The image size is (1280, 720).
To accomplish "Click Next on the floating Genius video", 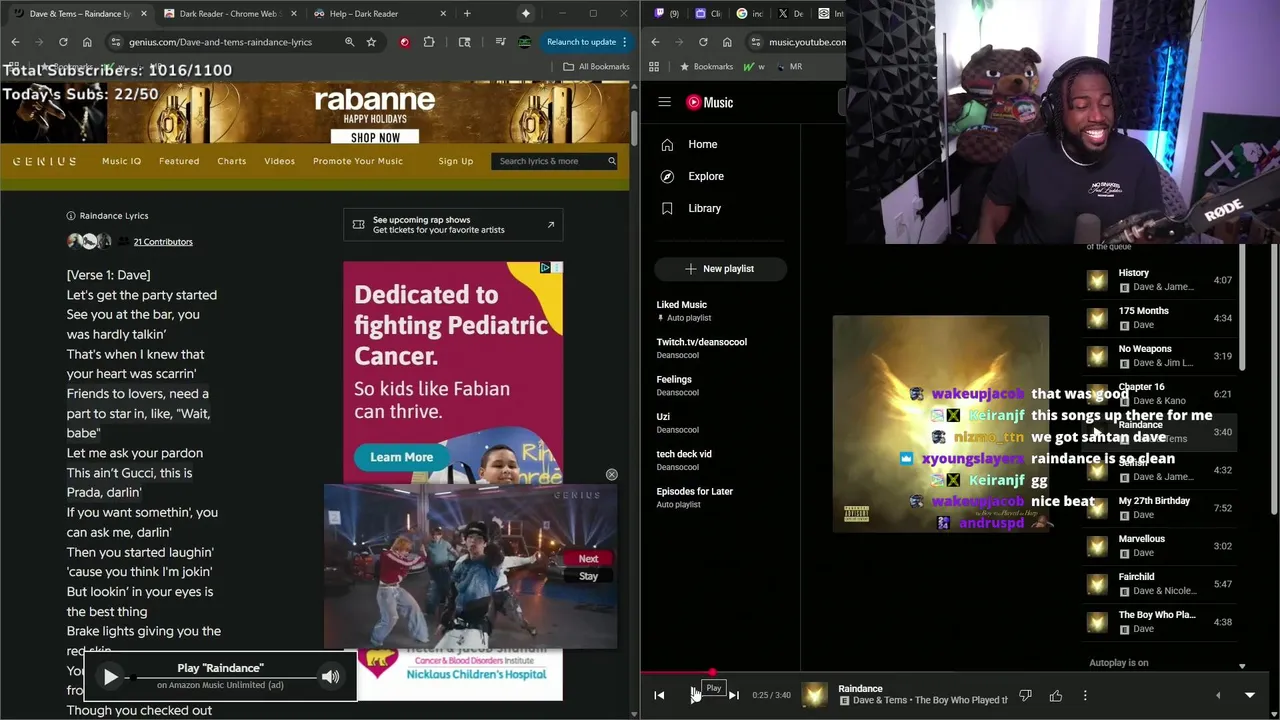I will 588,559.
